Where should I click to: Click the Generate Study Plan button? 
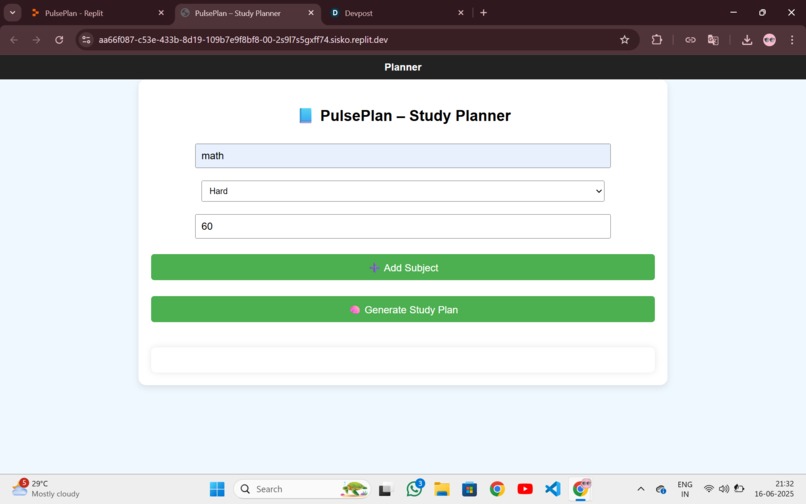click(402, 309)
